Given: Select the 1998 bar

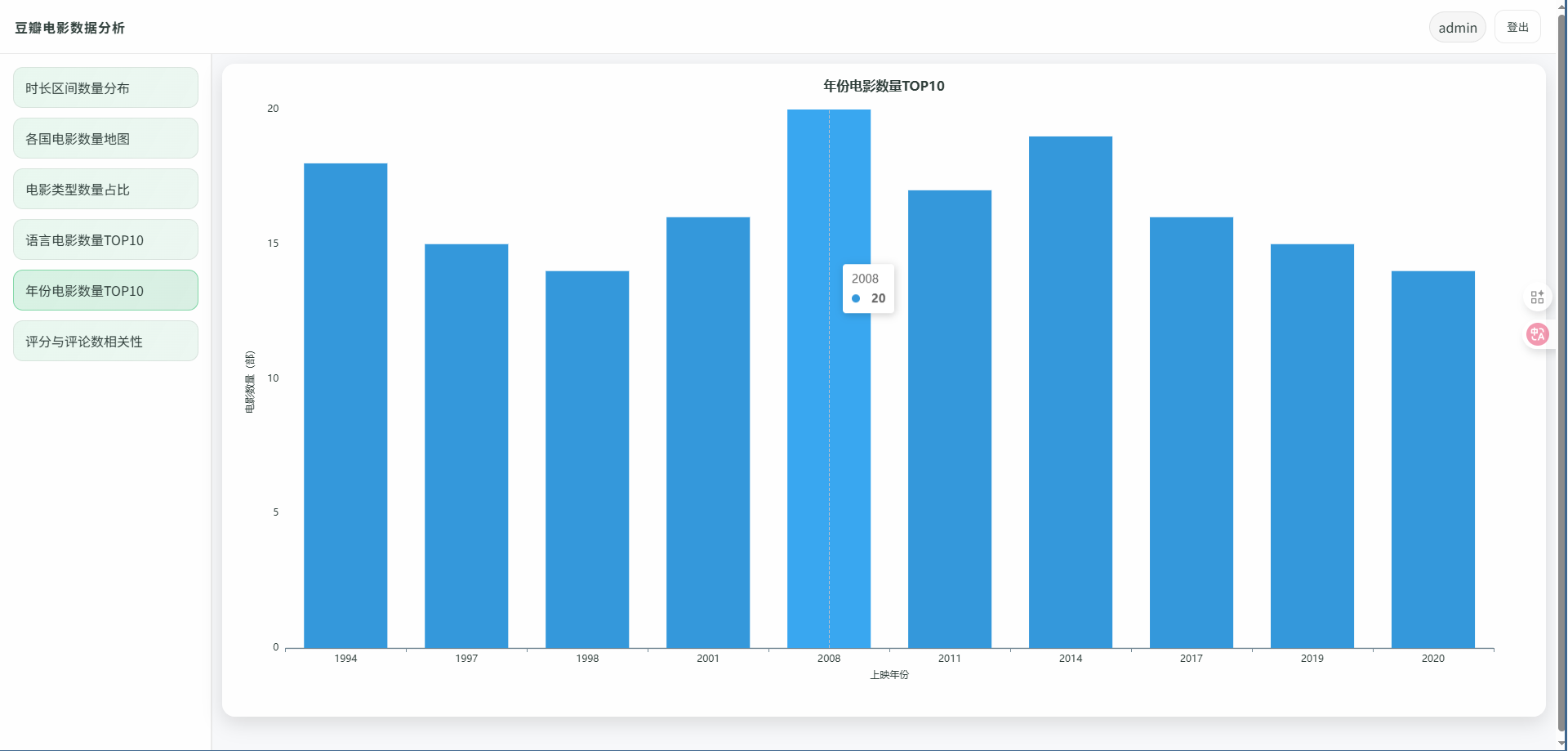Looking at the screenshot, I should tap(587, 459).
